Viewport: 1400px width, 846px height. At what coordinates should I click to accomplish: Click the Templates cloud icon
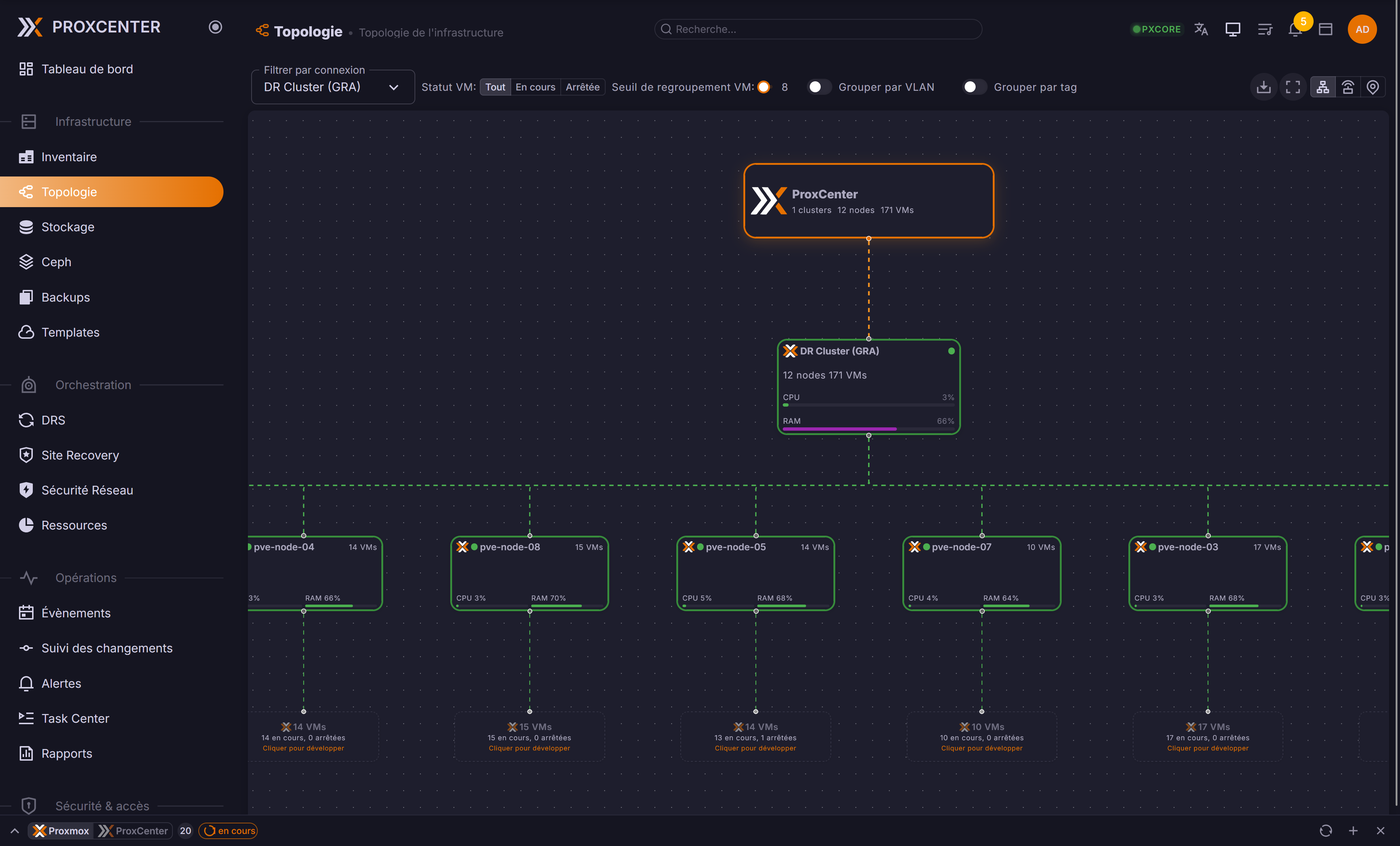tap(26, 332)
